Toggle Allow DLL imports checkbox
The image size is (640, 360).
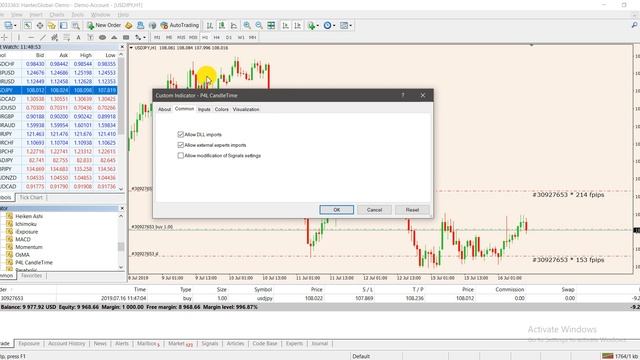tap(180, 134)
